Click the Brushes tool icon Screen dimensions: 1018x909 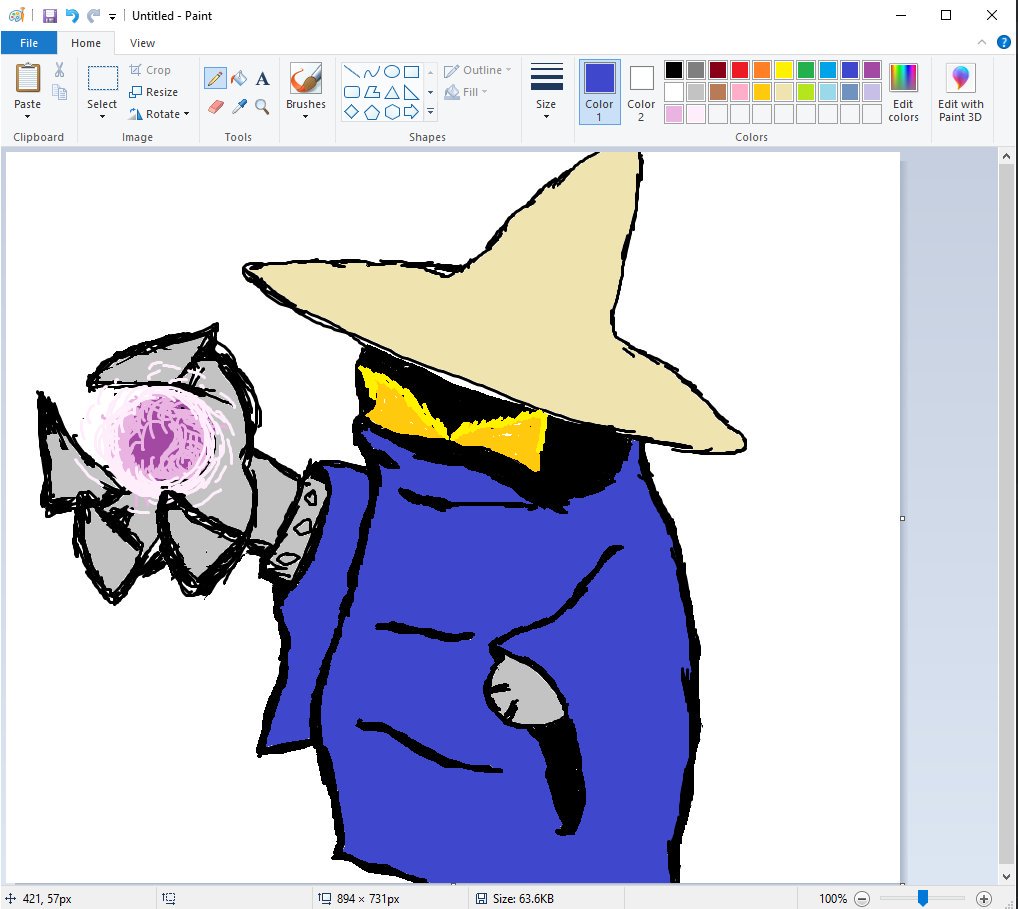[306, 79]
